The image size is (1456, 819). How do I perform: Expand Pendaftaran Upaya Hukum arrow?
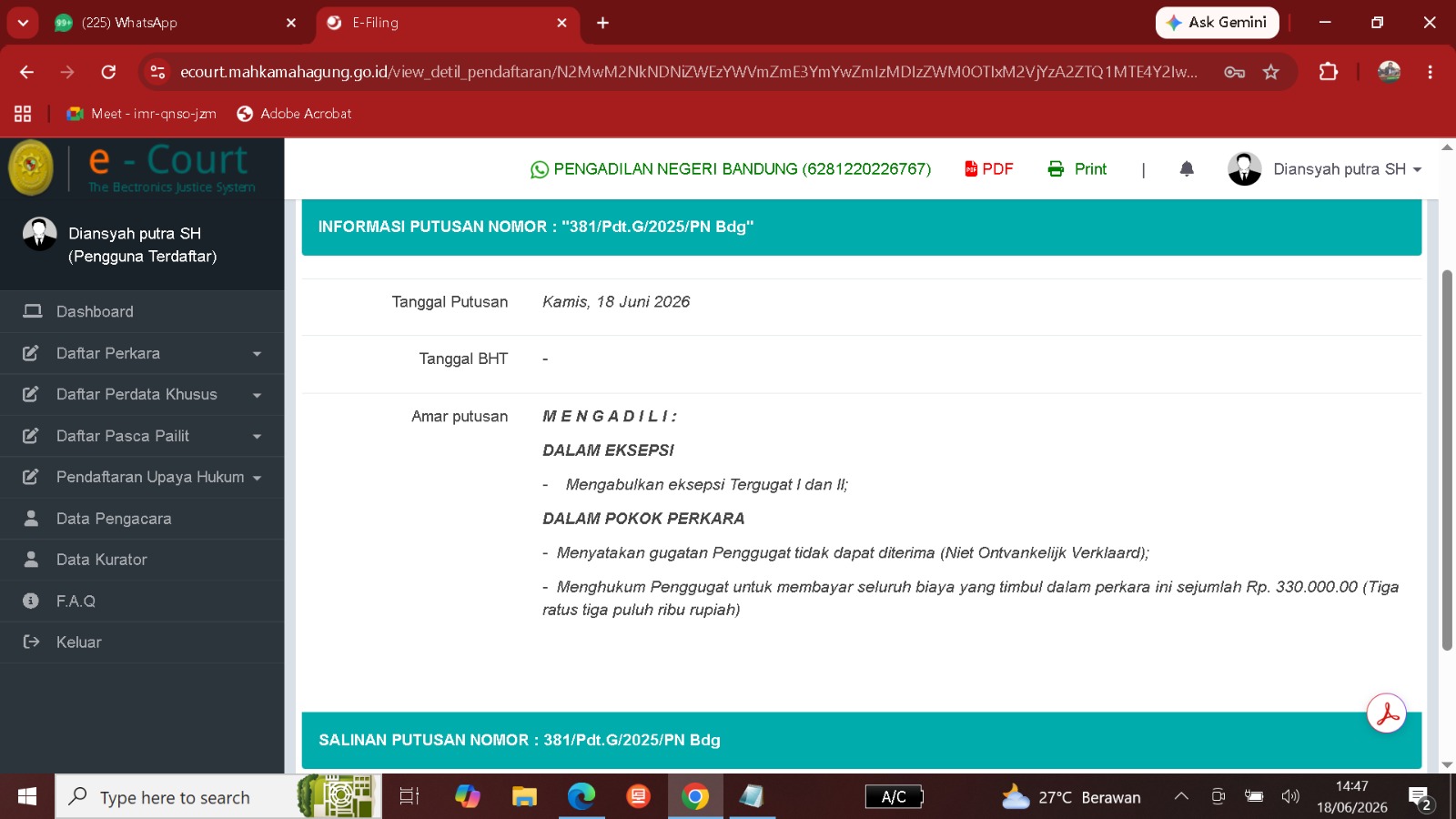257,478
